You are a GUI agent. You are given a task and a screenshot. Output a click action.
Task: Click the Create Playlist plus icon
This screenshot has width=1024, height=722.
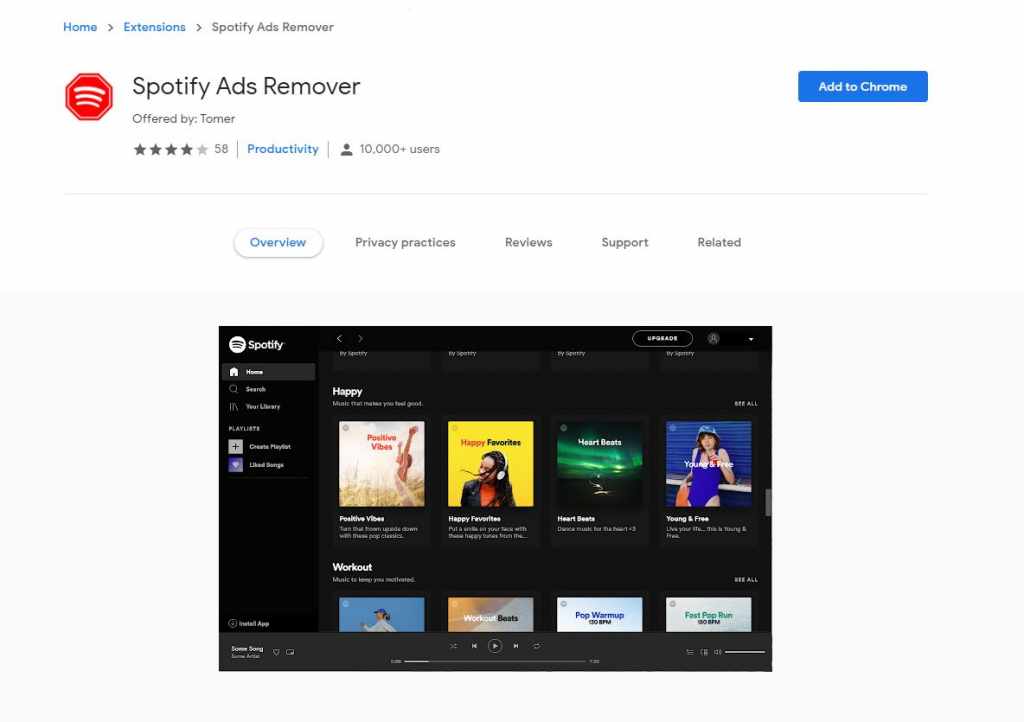[236, 447]
